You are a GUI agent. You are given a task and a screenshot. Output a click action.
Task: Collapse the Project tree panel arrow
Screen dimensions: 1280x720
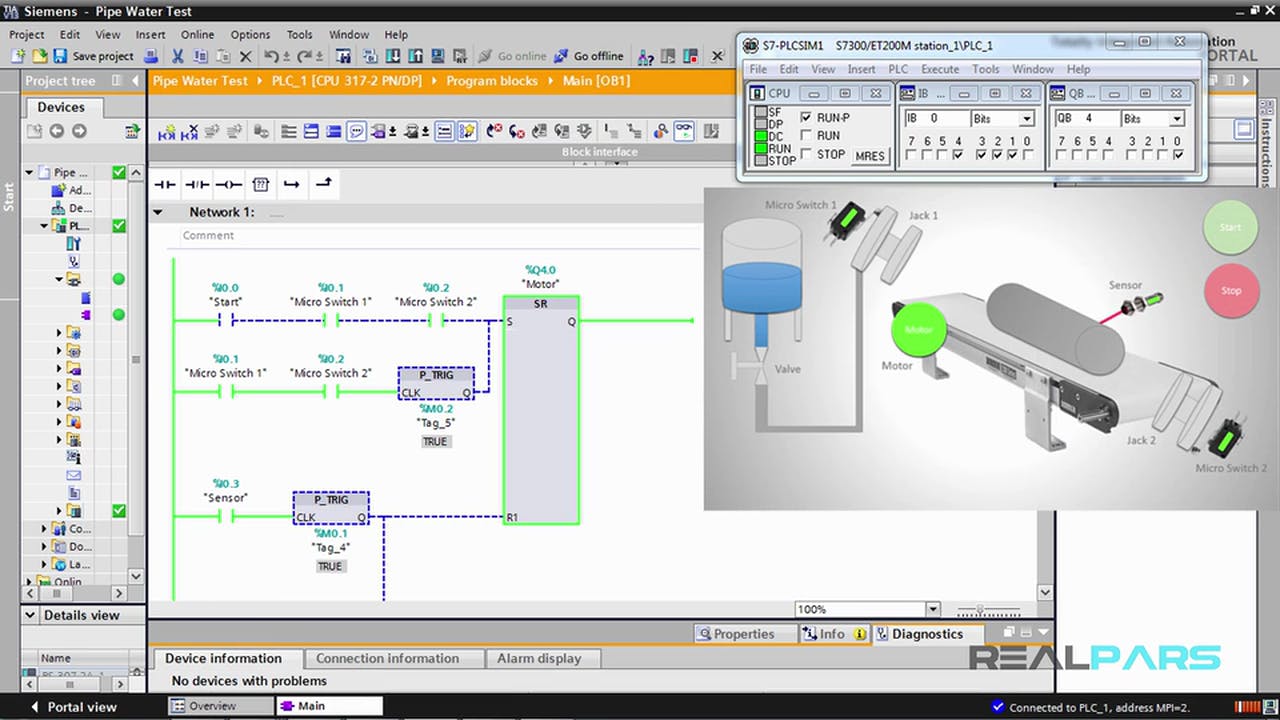[x=135, y=81]
